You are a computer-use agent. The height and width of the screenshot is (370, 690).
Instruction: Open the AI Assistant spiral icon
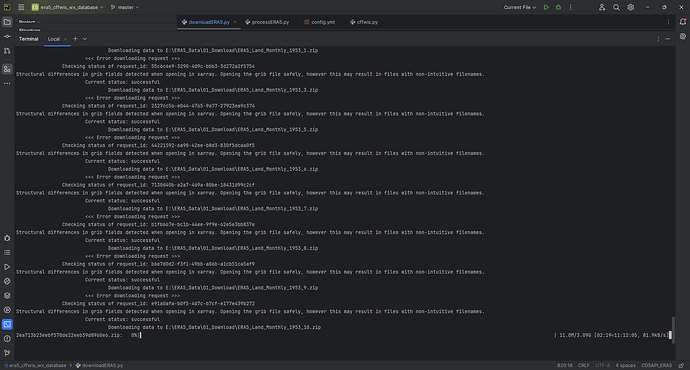point(683,37)
